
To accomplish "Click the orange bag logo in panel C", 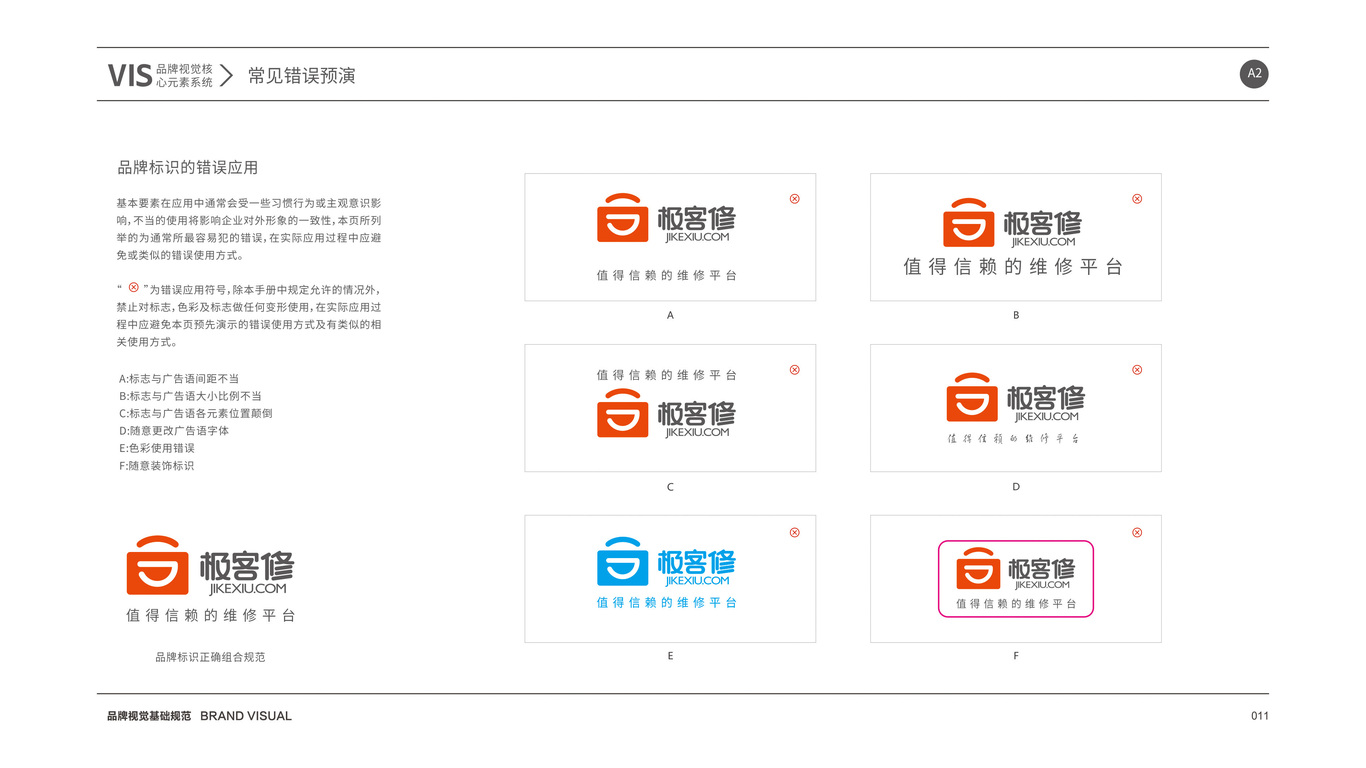I will (623, 414).
